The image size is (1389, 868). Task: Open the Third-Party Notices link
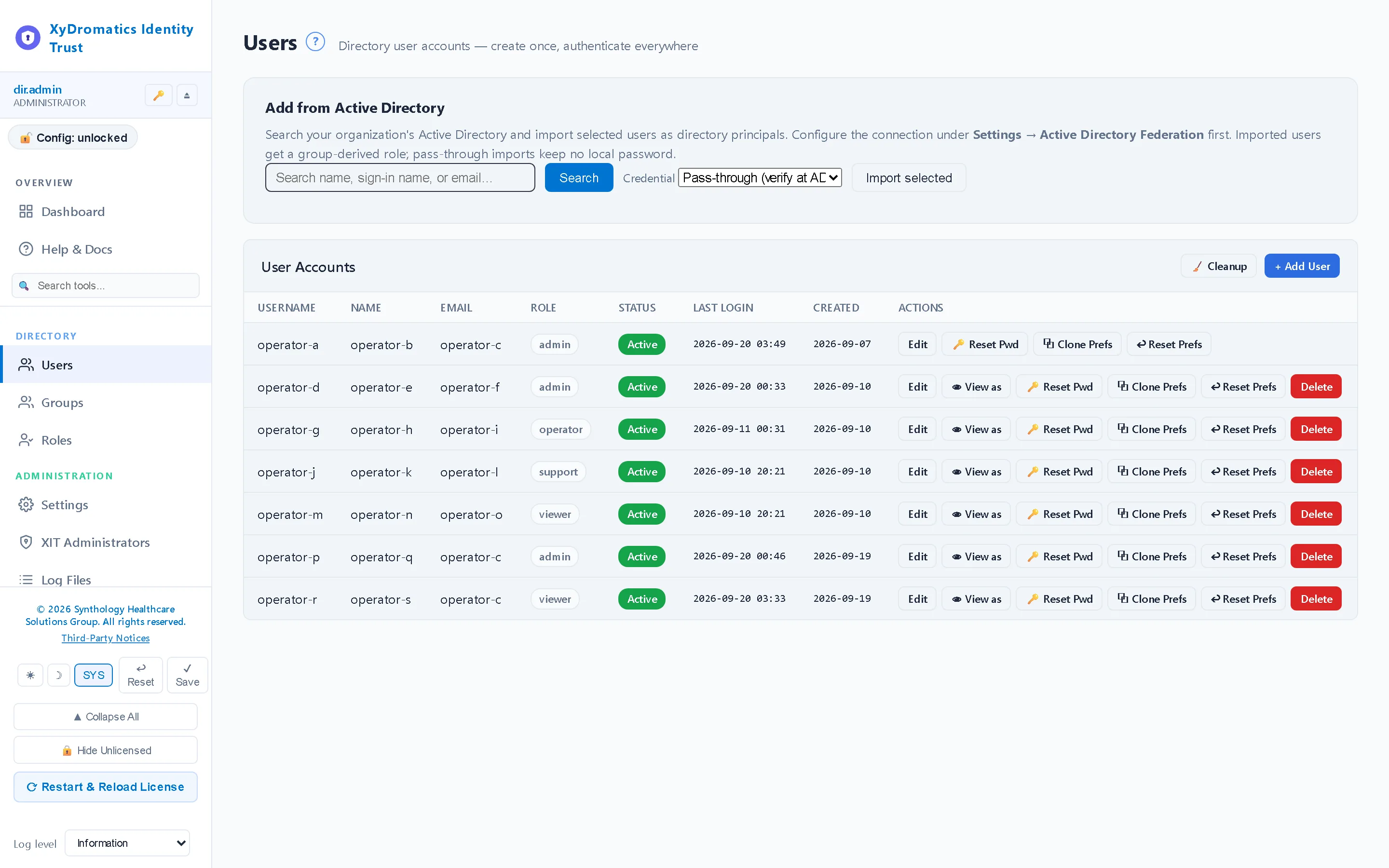click(106, 638)
